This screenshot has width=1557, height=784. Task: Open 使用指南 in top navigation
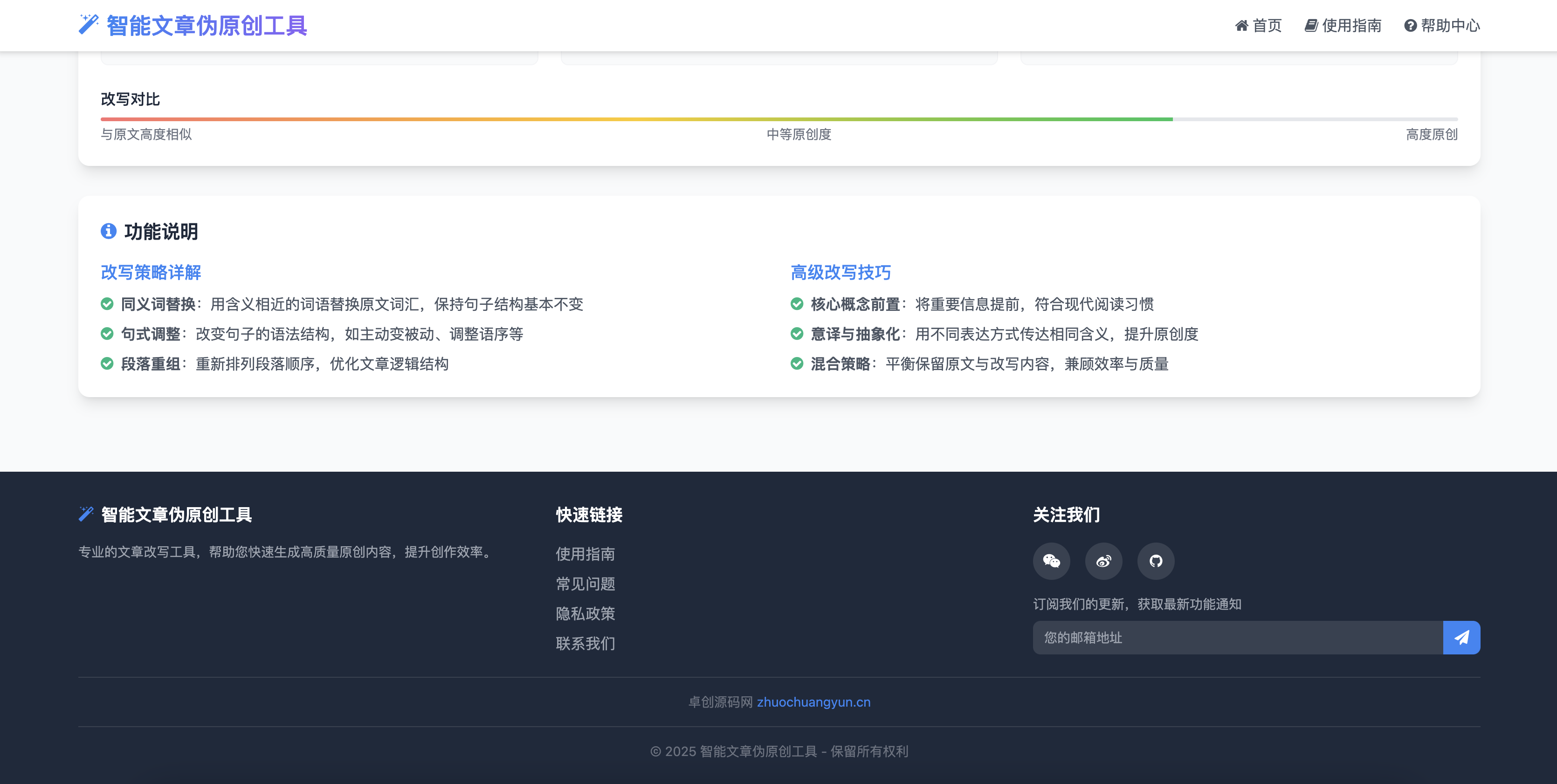(x=1343, y=25)
